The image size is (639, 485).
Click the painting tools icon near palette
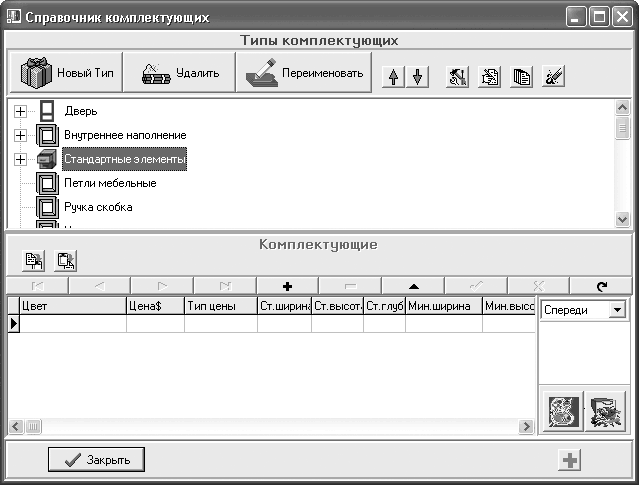605,412
